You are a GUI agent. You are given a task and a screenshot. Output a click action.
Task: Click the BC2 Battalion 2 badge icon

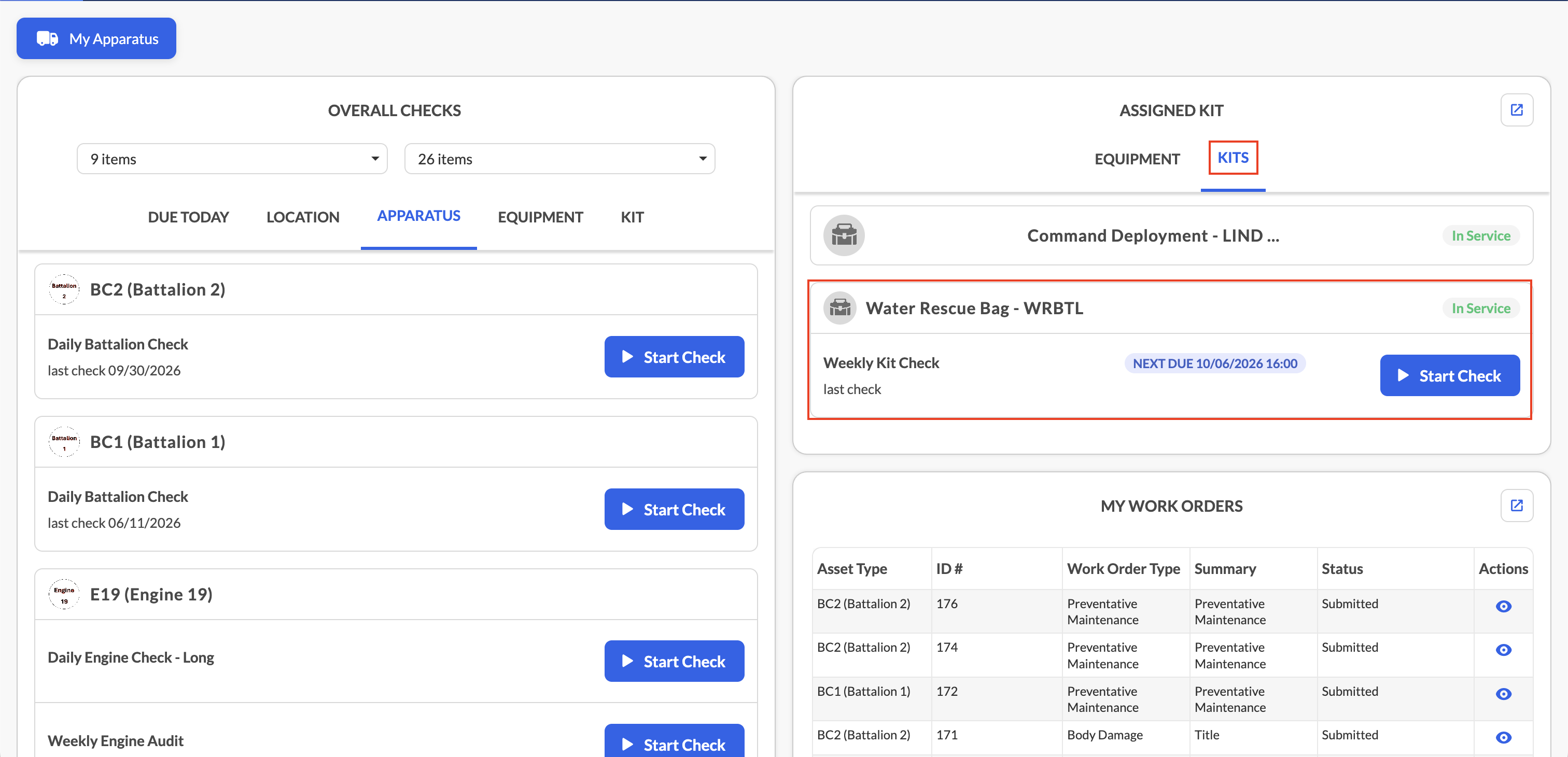[64, 290]
